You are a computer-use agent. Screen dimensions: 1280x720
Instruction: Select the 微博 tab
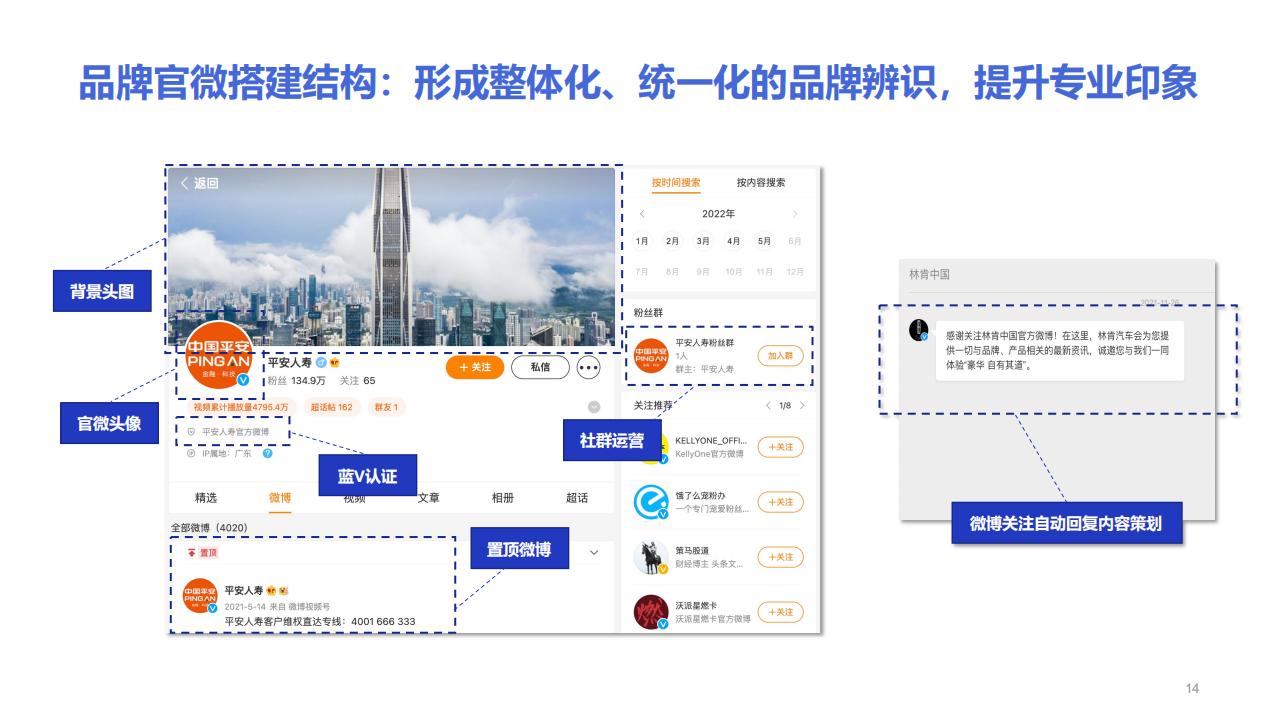(280, 497)
